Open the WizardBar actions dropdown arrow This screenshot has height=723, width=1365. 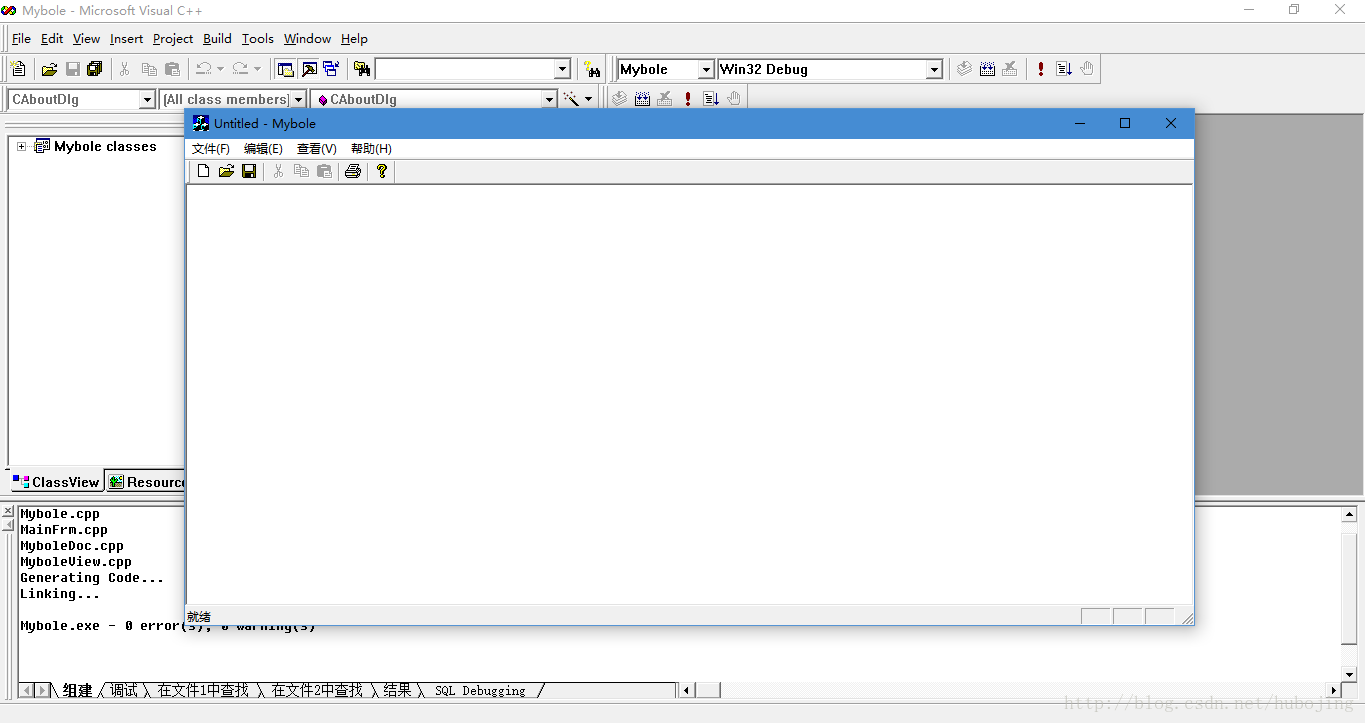[588, 99]
